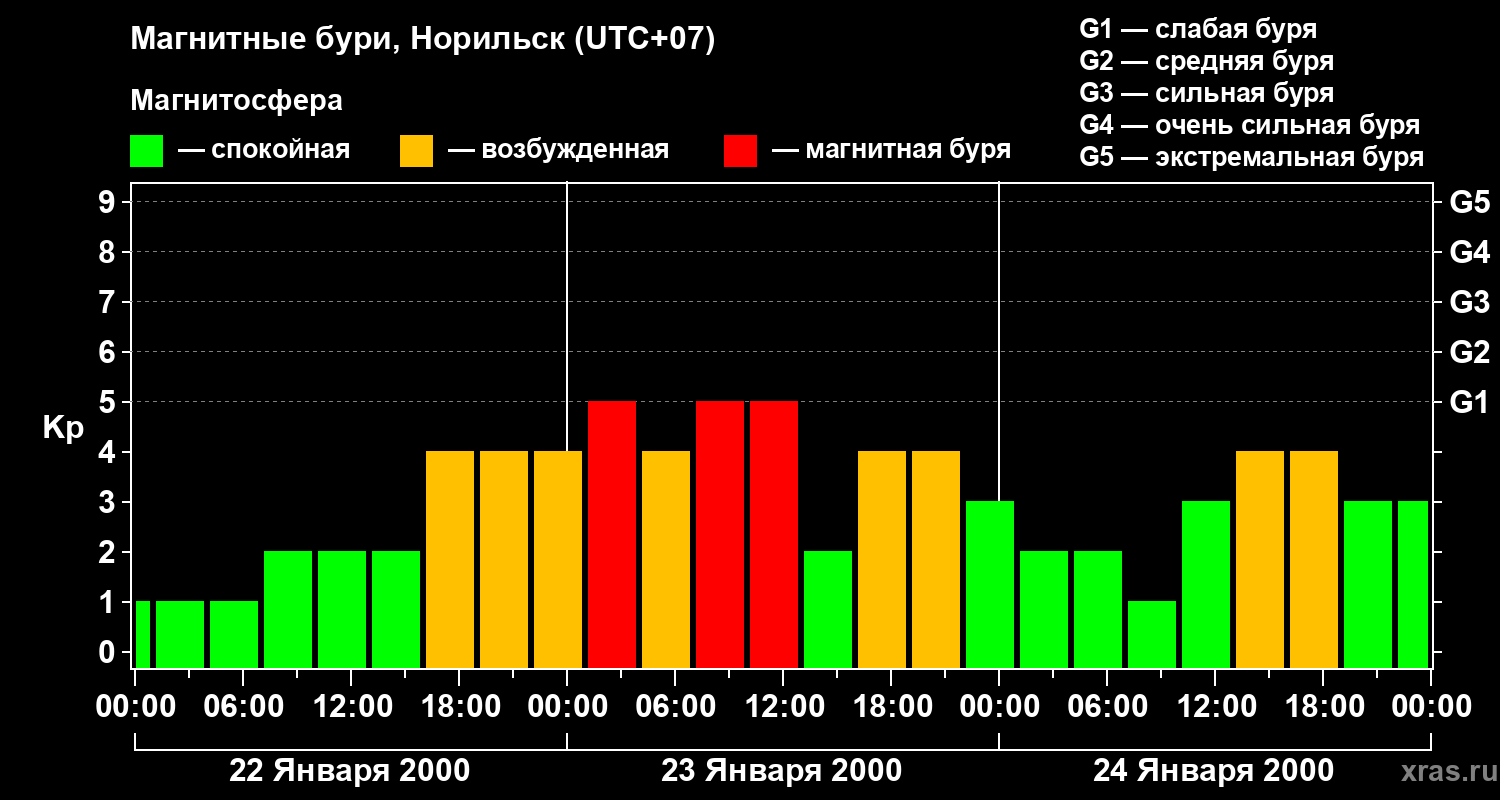Click the 'G5' label on right axis
Viewport: 1500px width, 800px height.
1469,202
